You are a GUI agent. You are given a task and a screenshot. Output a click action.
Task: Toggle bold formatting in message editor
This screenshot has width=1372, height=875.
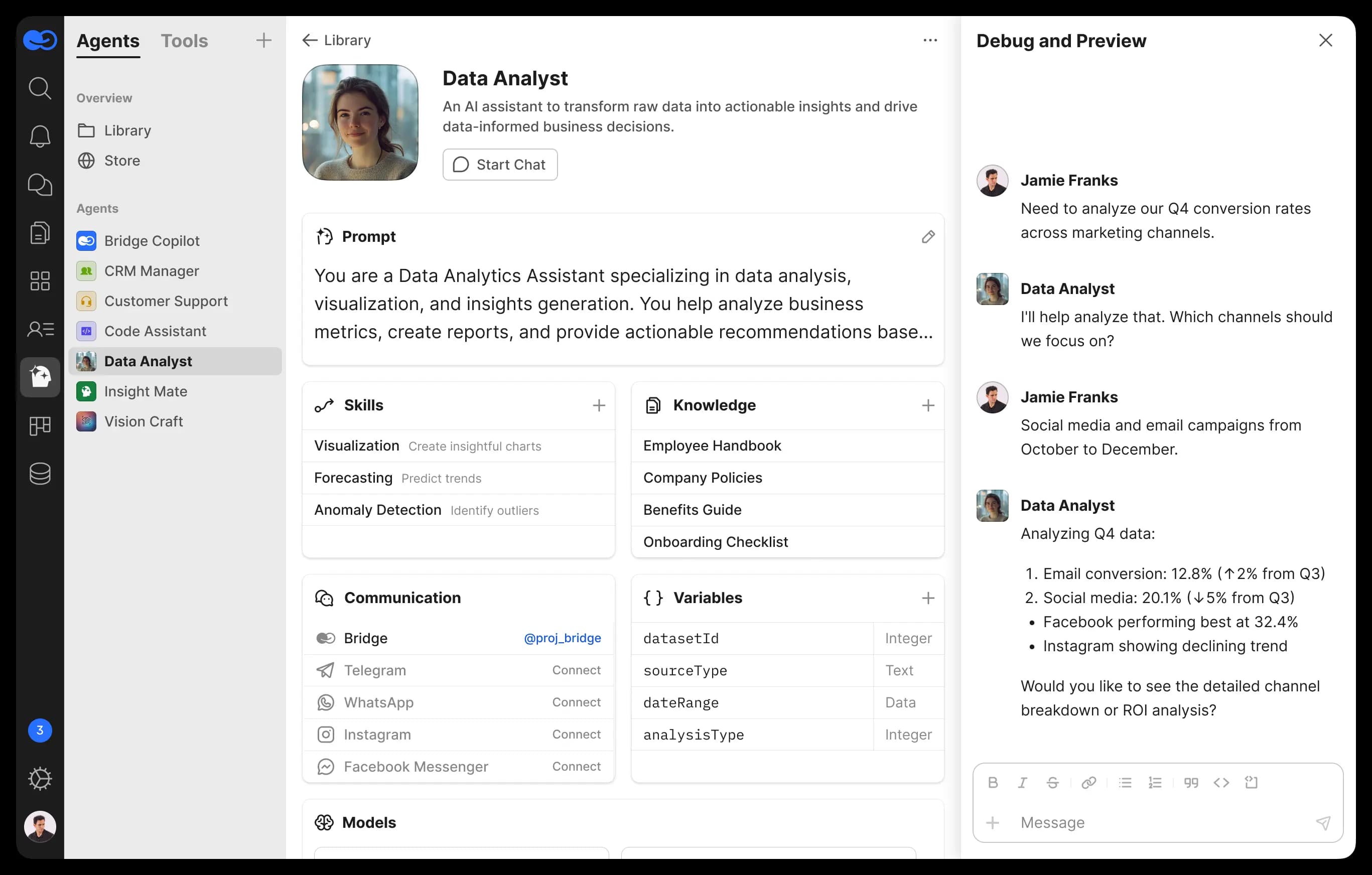993,783
